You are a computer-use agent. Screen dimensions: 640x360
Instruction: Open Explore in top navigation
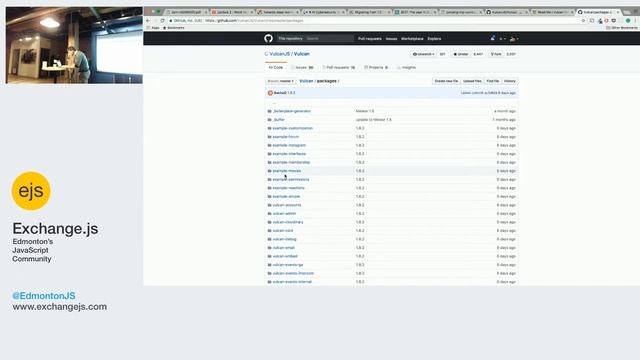[434, 39]
